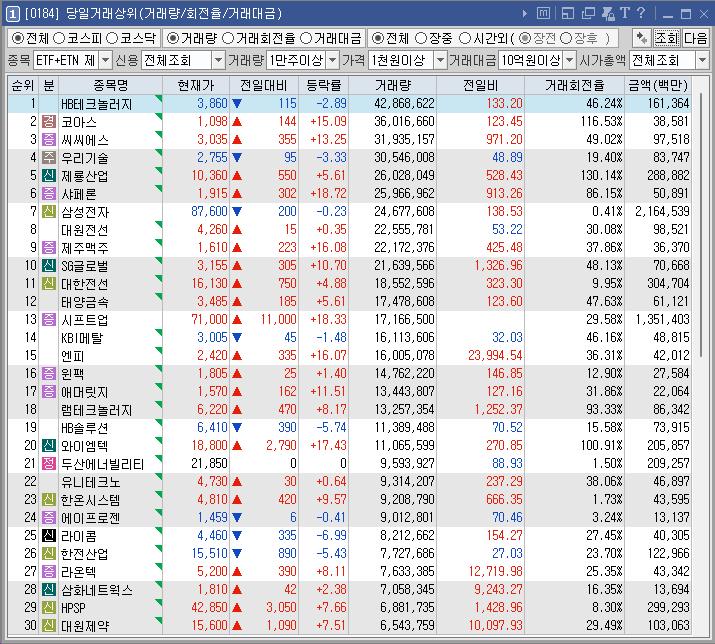Sort by the 순위 column header
The width and height of the screenshot is (715, 644).
click(23, 85)
